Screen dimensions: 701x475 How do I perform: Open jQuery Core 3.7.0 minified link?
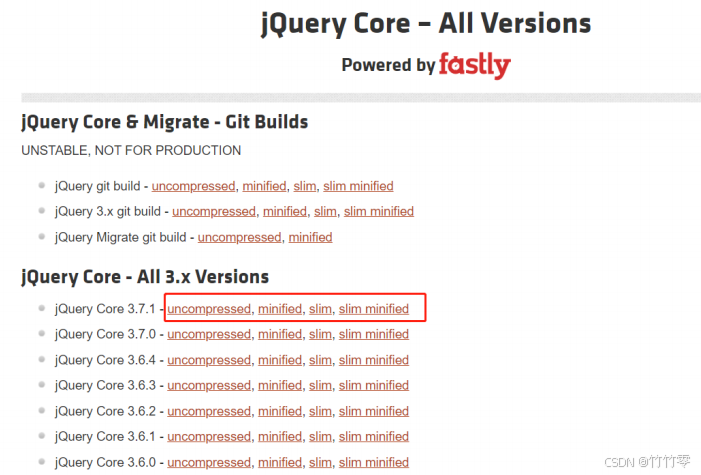280,334
